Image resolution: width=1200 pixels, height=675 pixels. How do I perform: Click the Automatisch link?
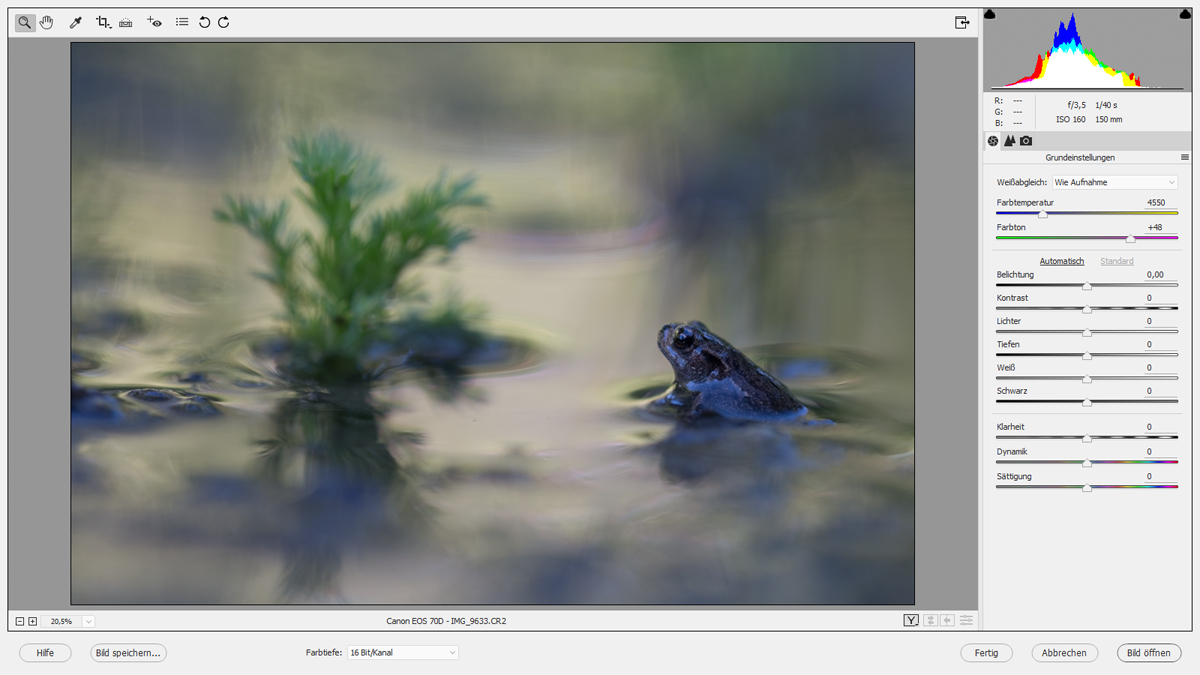point(1061,261)
